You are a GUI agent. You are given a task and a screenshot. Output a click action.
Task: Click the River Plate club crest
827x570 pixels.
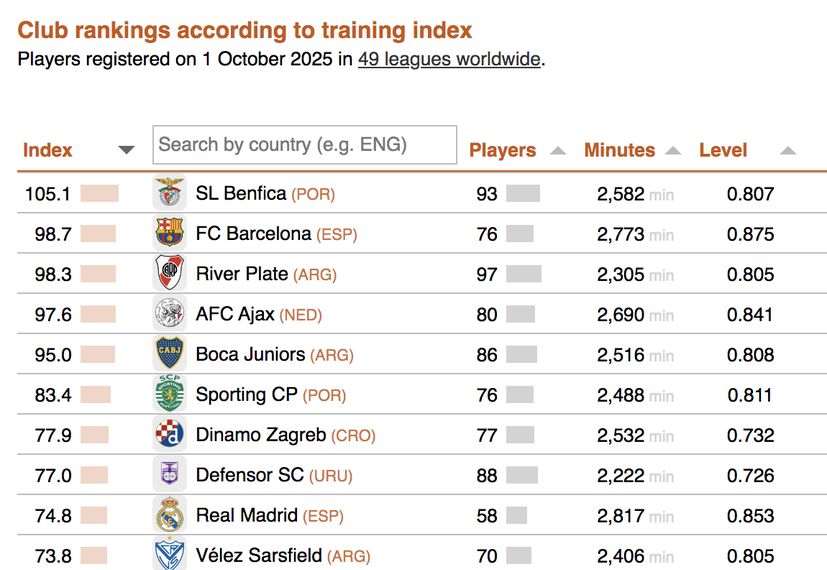[170, 274]
